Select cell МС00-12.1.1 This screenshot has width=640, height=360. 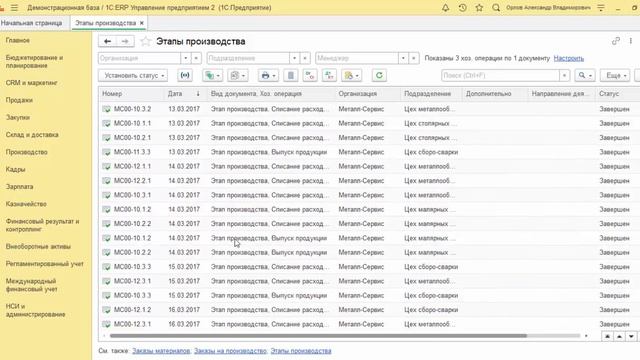[x=132, y=167]
